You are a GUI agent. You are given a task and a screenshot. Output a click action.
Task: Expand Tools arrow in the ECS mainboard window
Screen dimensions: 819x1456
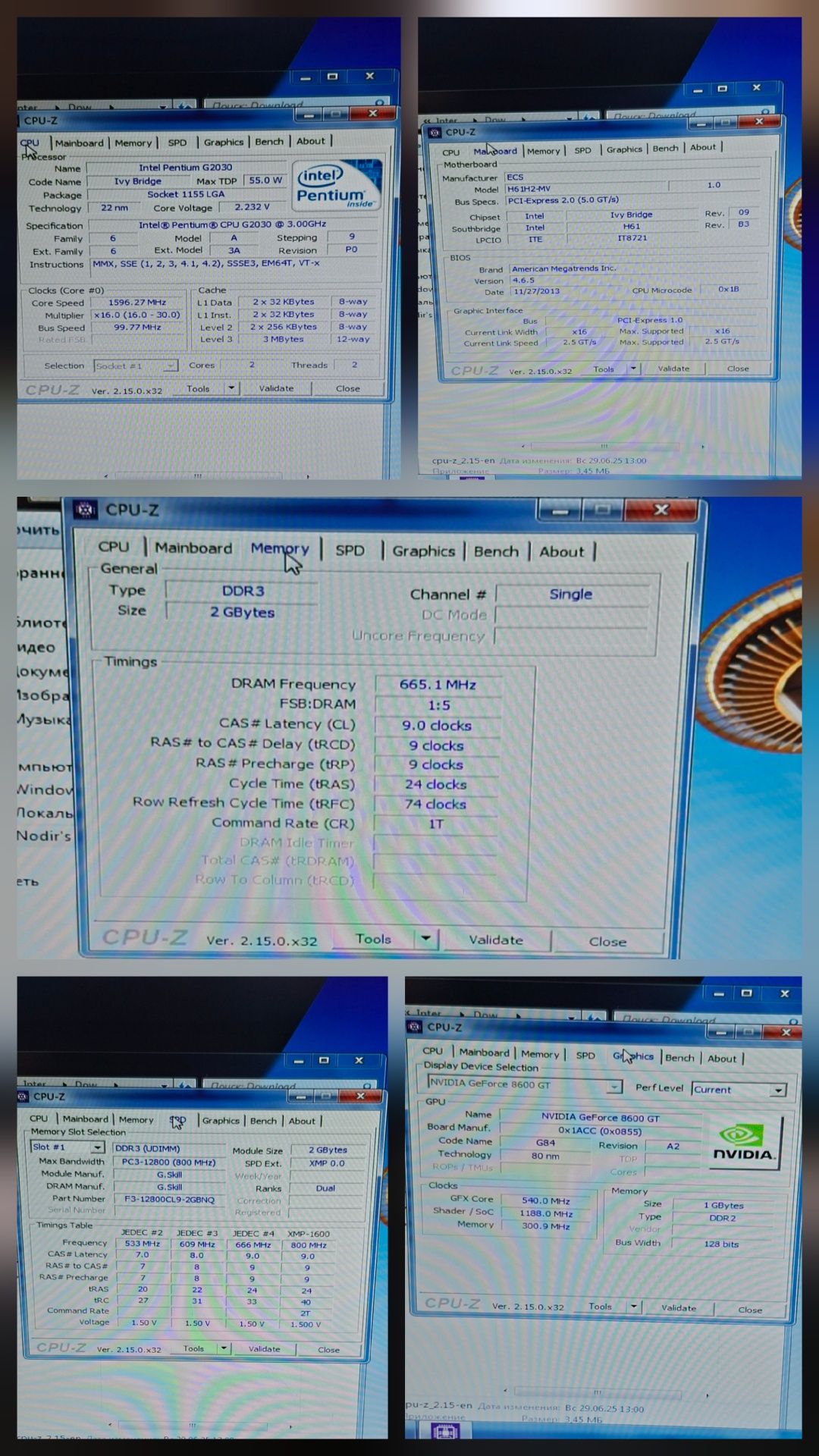tap(634, 369)
